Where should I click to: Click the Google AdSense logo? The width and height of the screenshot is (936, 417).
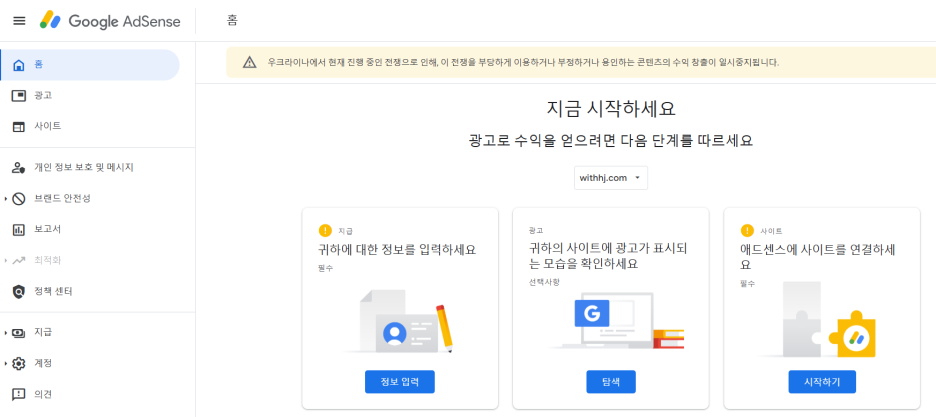[x=110, y=21]
